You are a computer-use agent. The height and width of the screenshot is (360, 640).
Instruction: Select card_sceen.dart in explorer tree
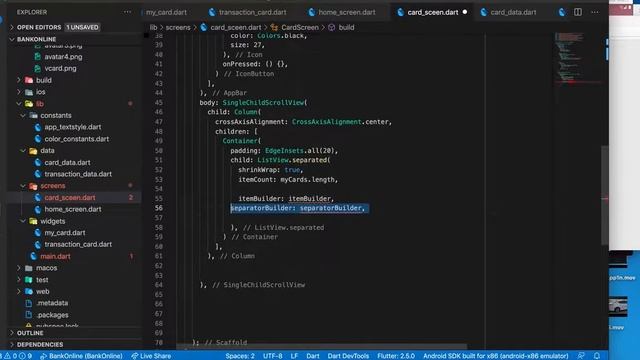tap(70, 198)
